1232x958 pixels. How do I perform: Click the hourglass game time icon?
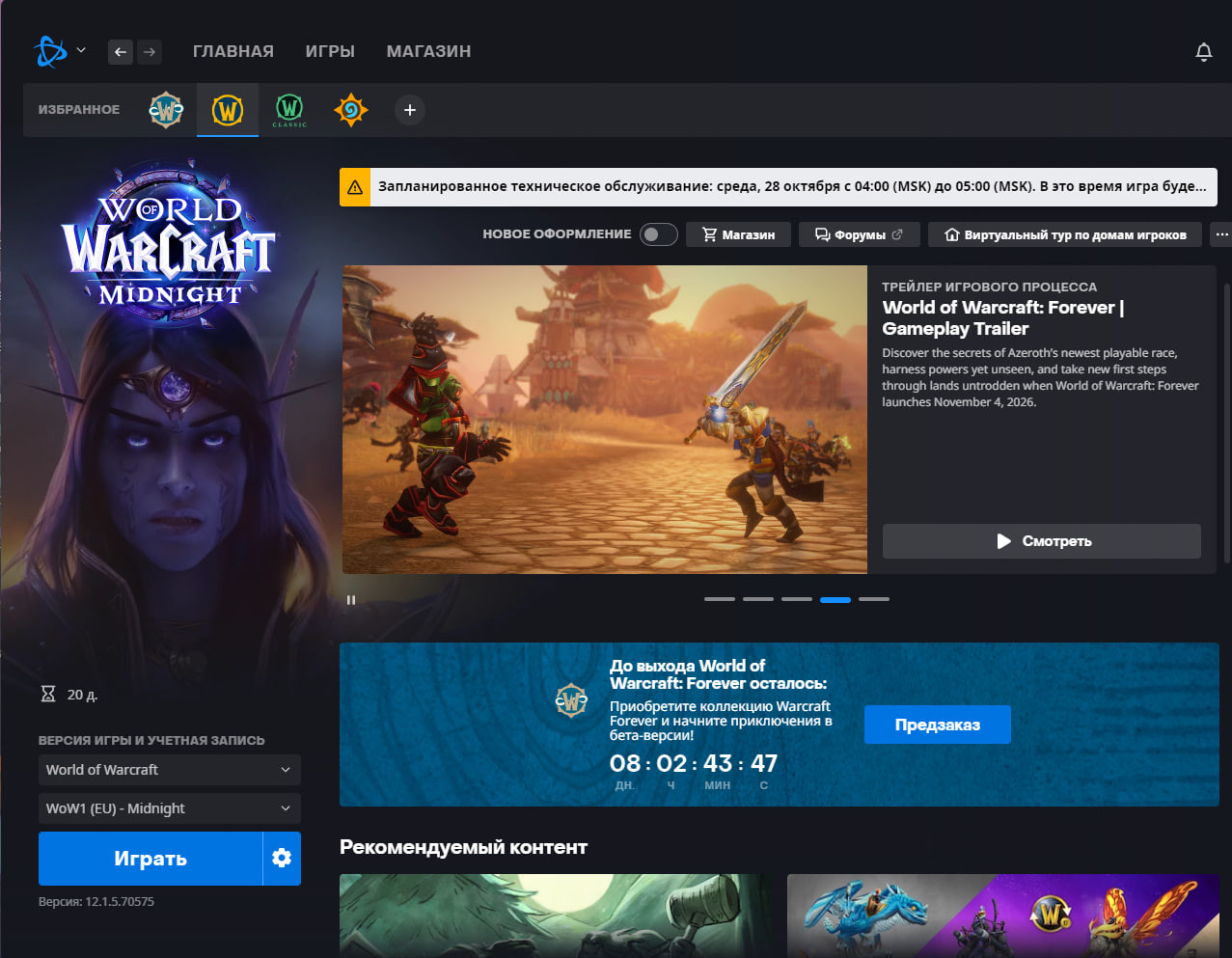(48, 694)
